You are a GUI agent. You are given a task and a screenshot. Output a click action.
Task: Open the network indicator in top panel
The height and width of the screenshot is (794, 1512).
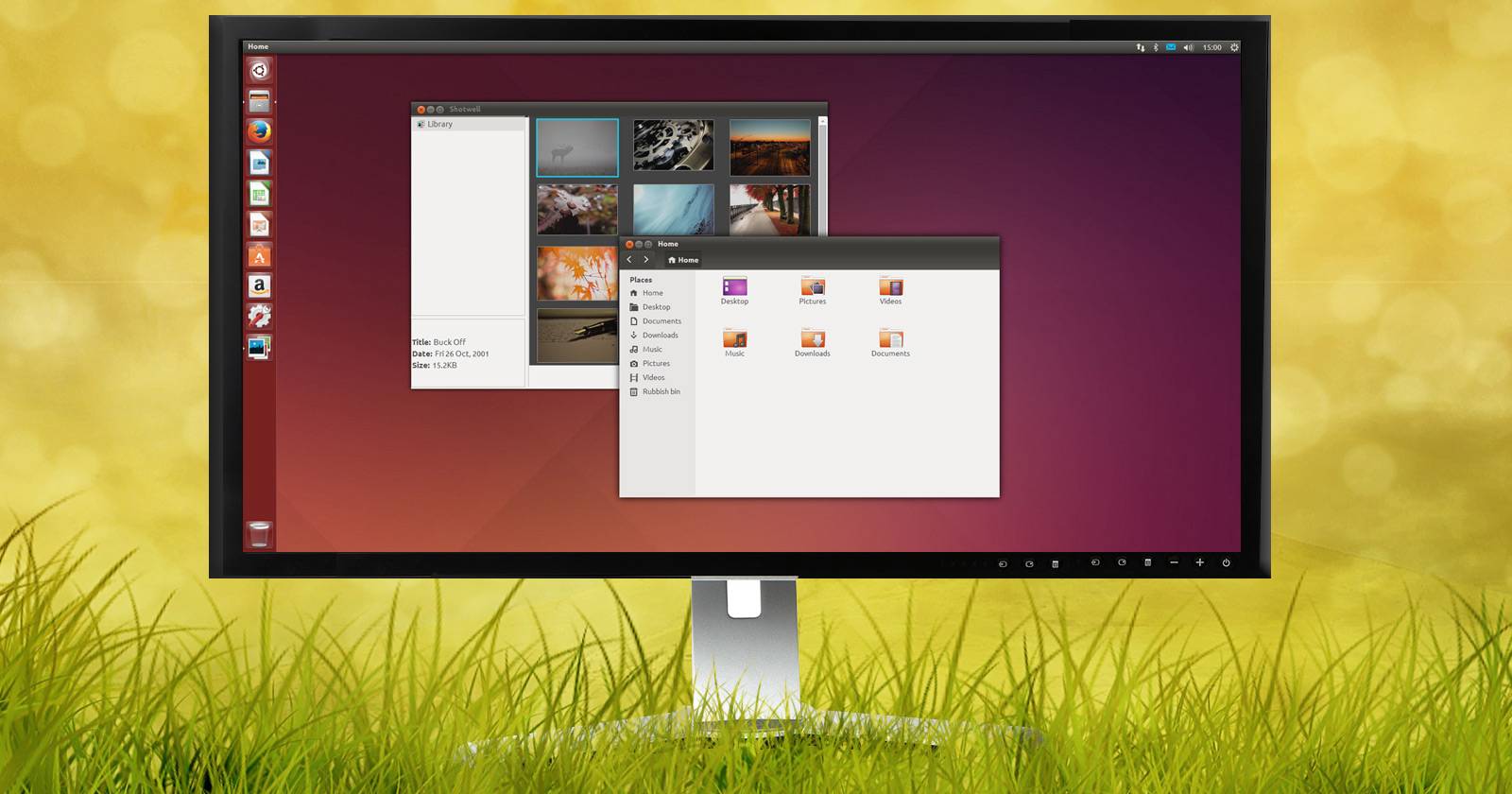coord(1140,47)
